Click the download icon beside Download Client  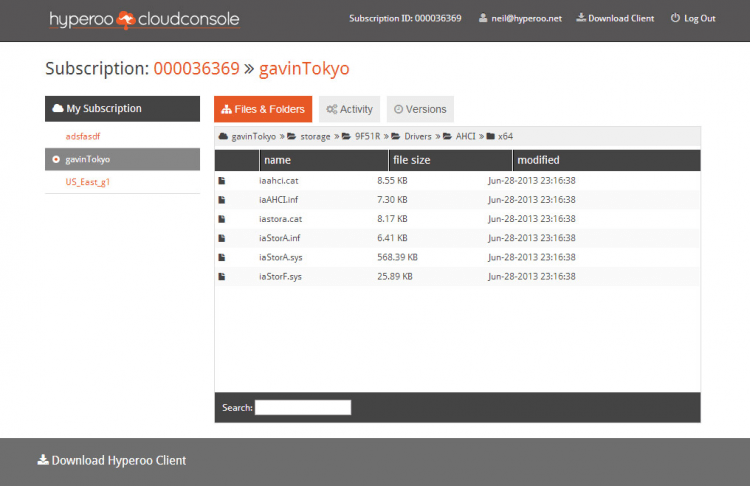[x=581, y=18]
